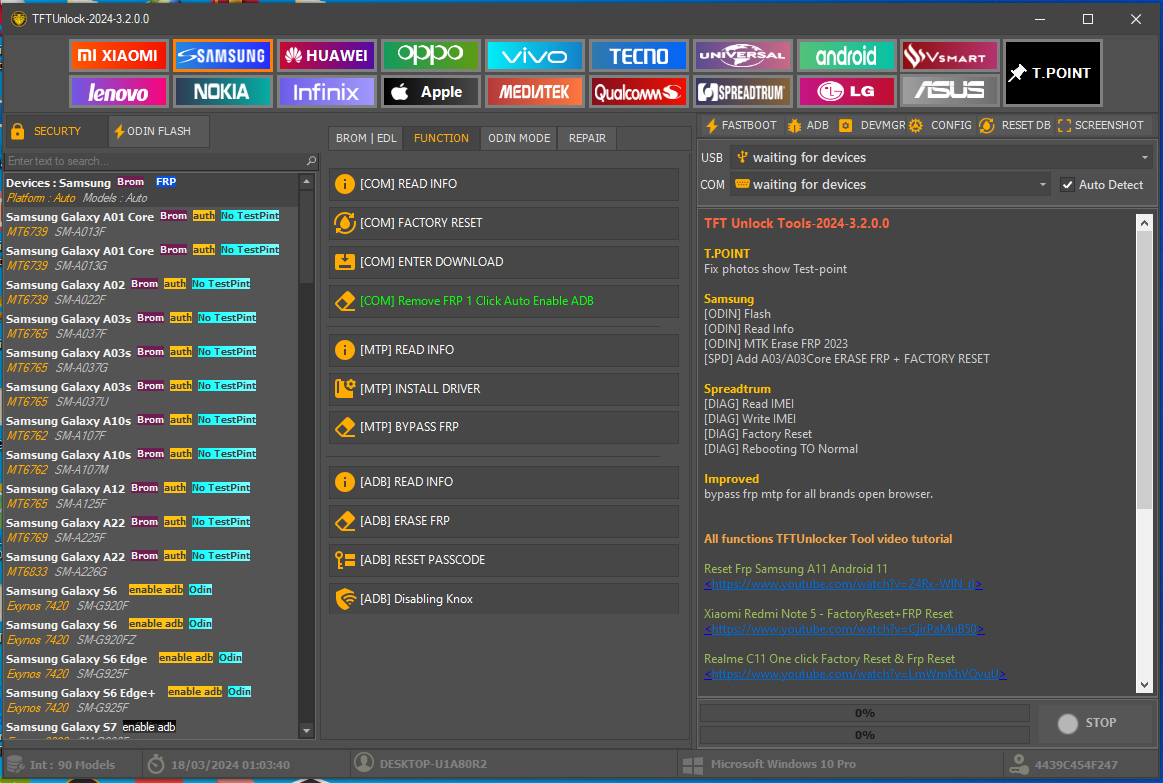1163x783 pixels.
Task: Click [ADB] READ INFO button
Action: point(504,482)
